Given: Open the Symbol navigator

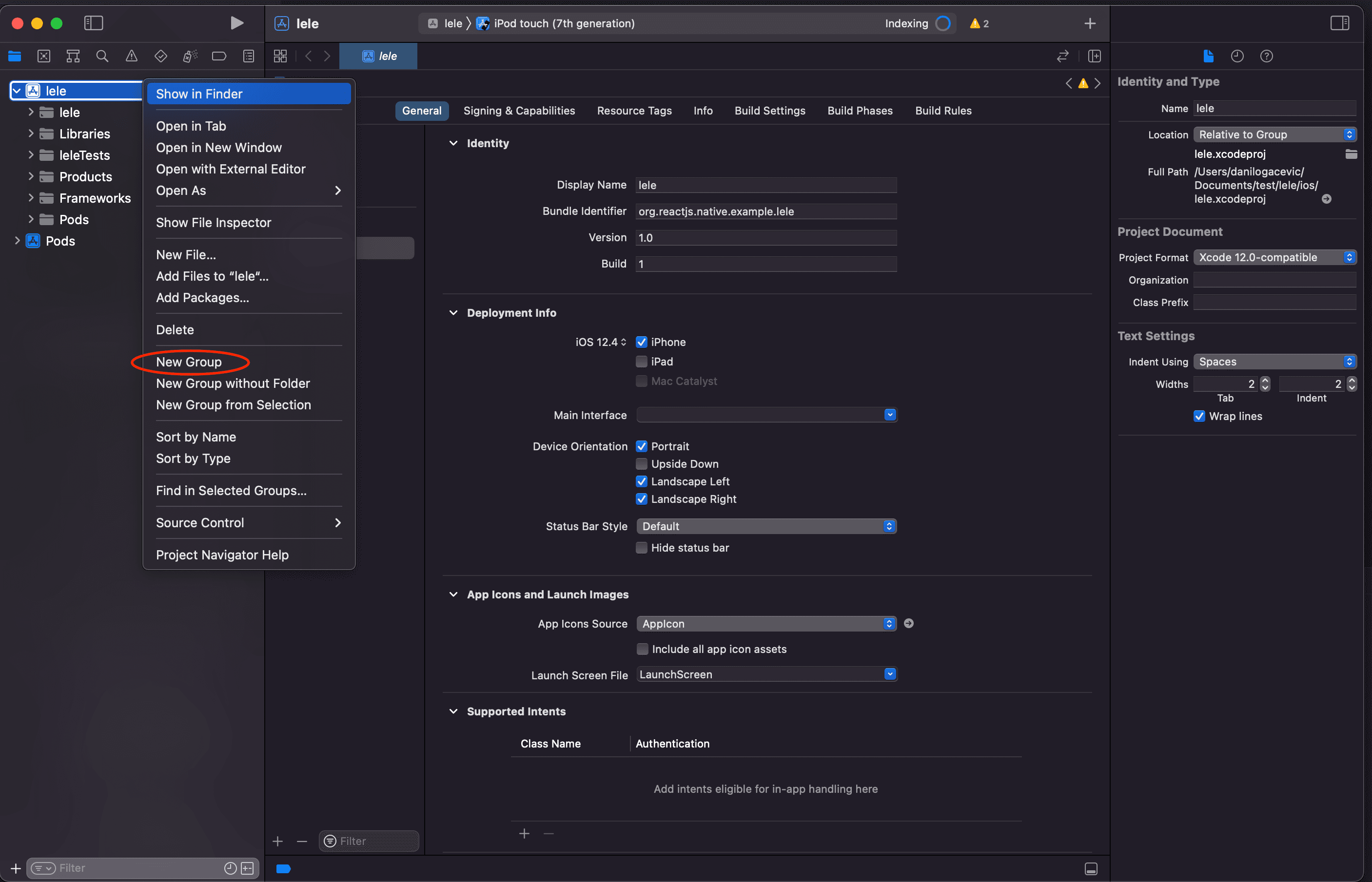Looking at the screenshot, I should coord(73,56).
